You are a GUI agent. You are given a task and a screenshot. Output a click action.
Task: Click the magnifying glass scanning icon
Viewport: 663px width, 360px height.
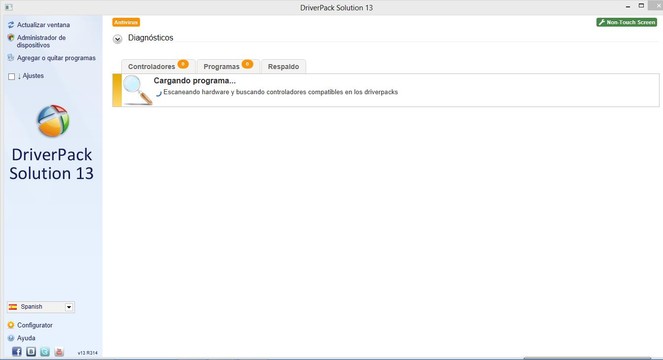[137, 90]
